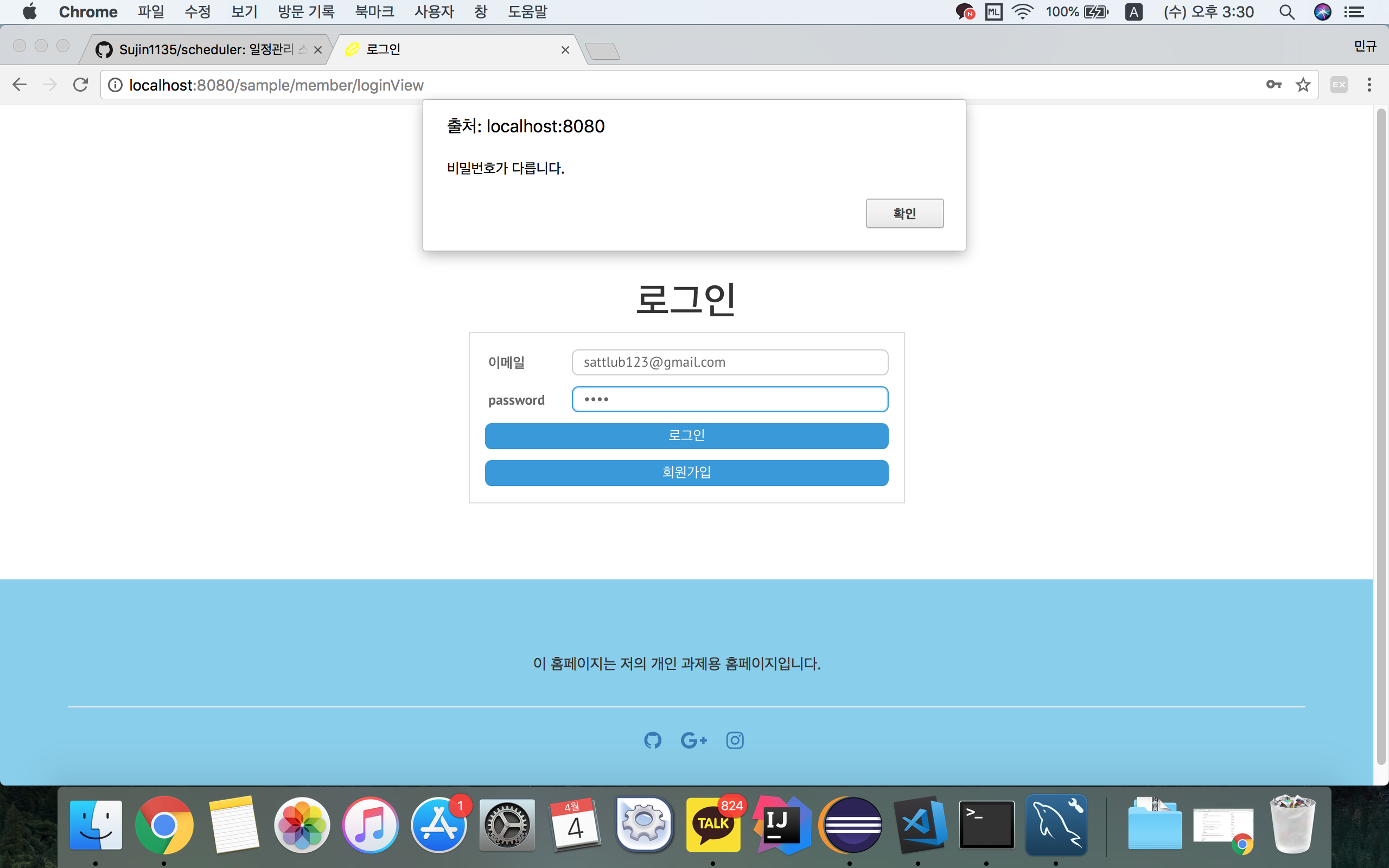
Task: Reload the login page
Action: [80, 85]
